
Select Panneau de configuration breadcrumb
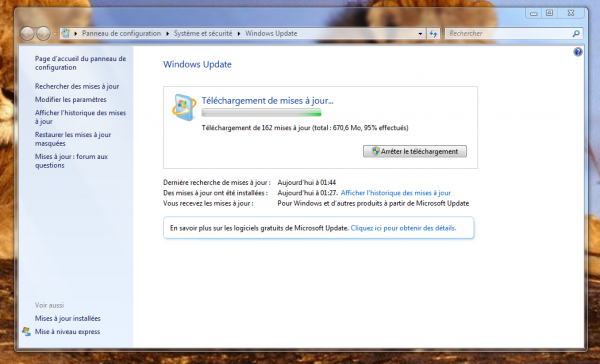pyautogui.click(x=121, y=33)
